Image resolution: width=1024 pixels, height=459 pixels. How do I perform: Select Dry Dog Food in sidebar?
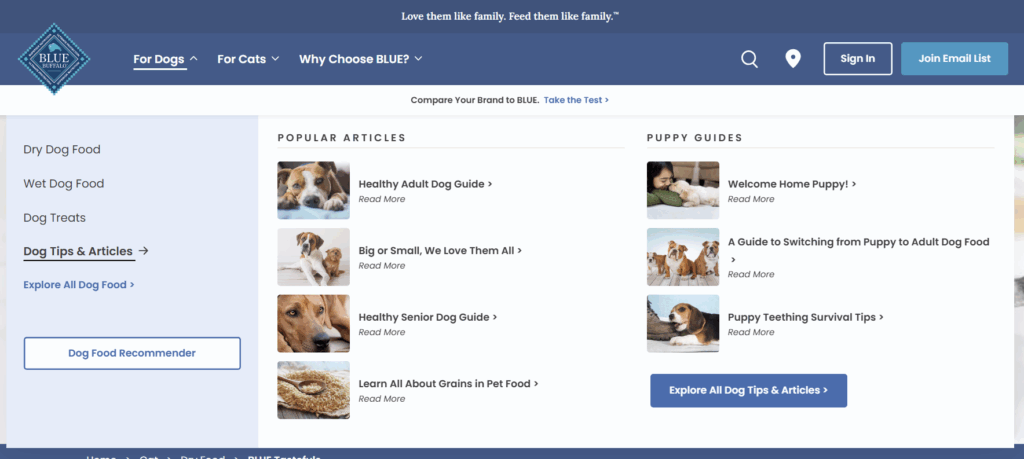coord(62,150)
